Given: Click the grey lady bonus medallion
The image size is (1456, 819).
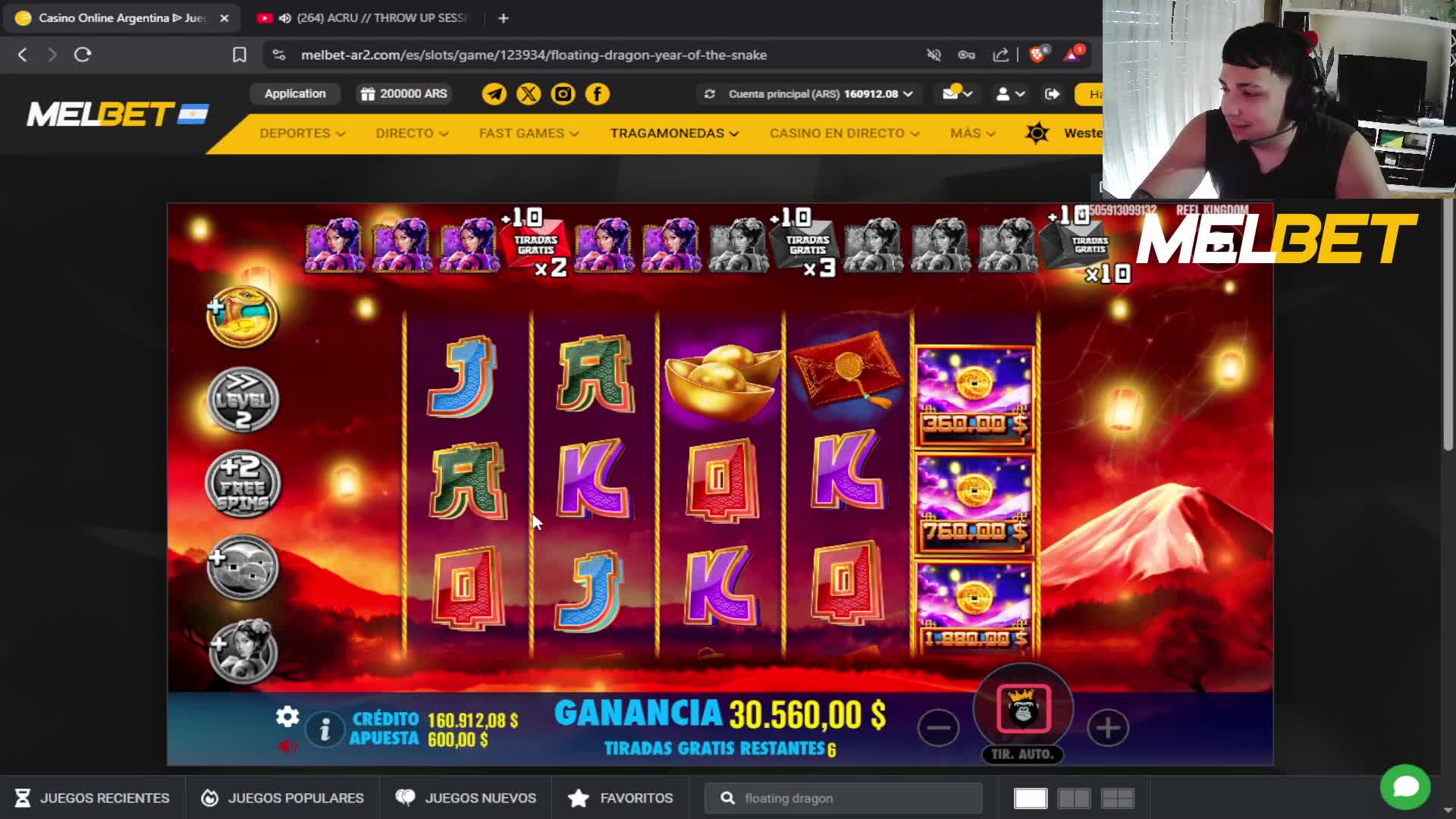Looking at the screenshot, I should (x=243, y=651).
